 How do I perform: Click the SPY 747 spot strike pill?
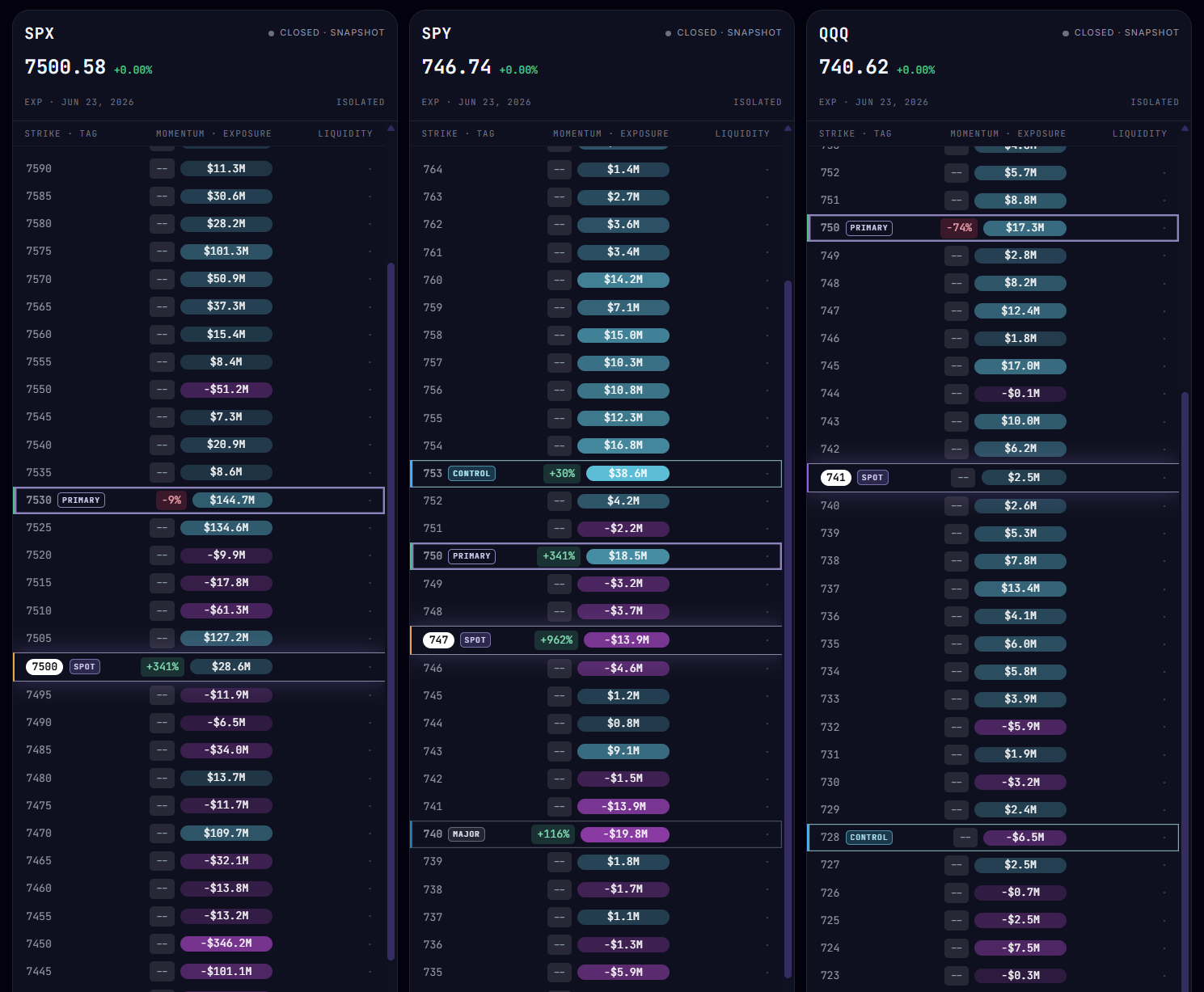[439, 640]
